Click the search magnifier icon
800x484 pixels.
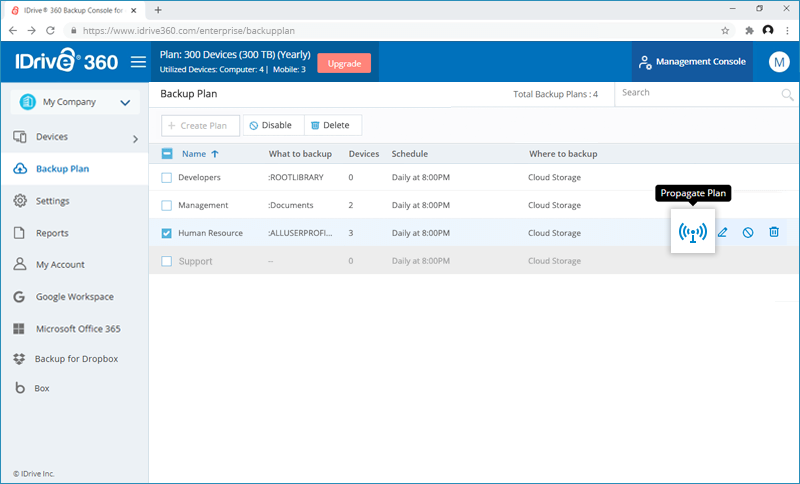(787, 95)
